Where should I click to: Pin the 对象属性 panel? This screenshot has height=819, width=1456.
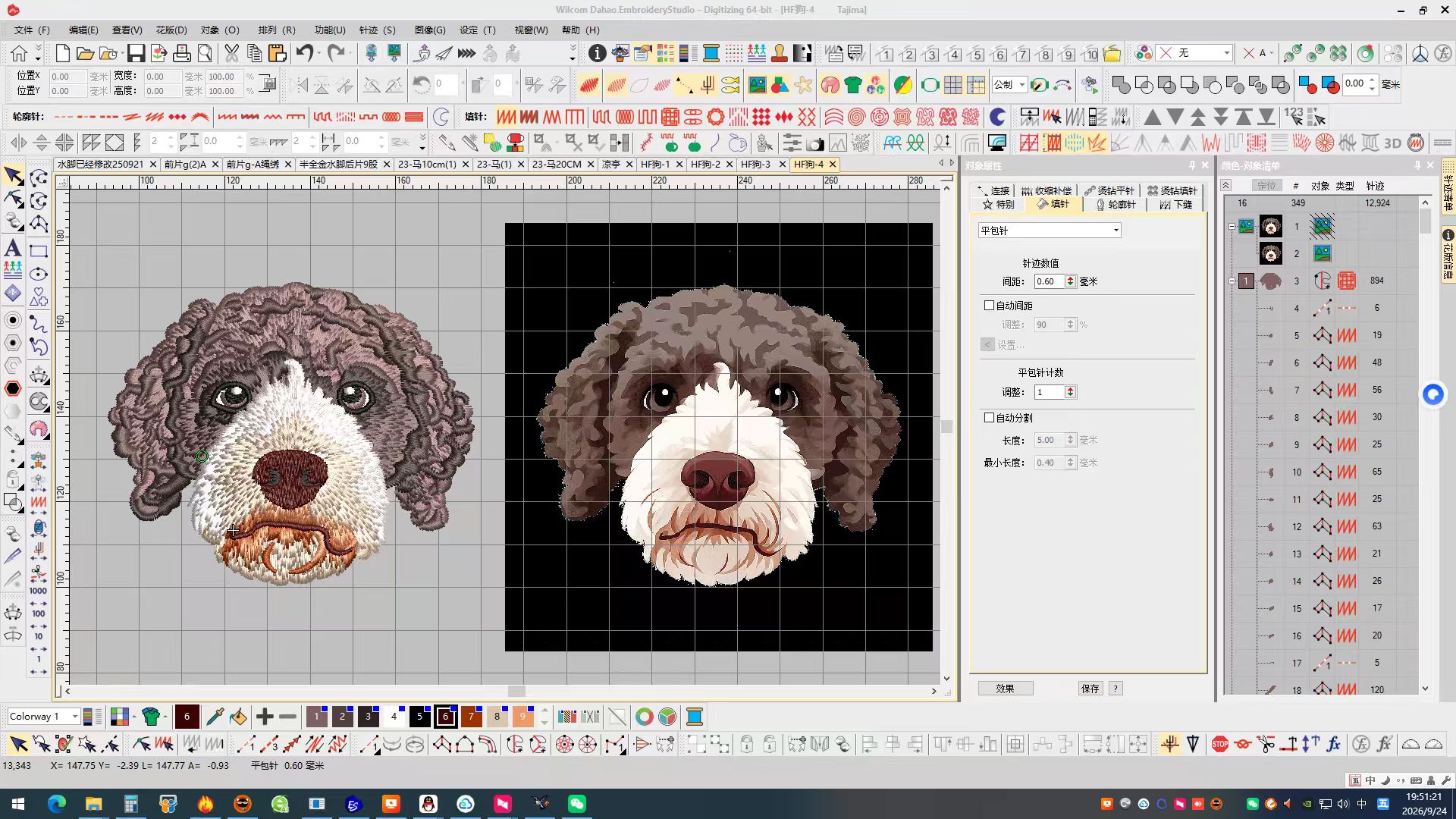1192,165
